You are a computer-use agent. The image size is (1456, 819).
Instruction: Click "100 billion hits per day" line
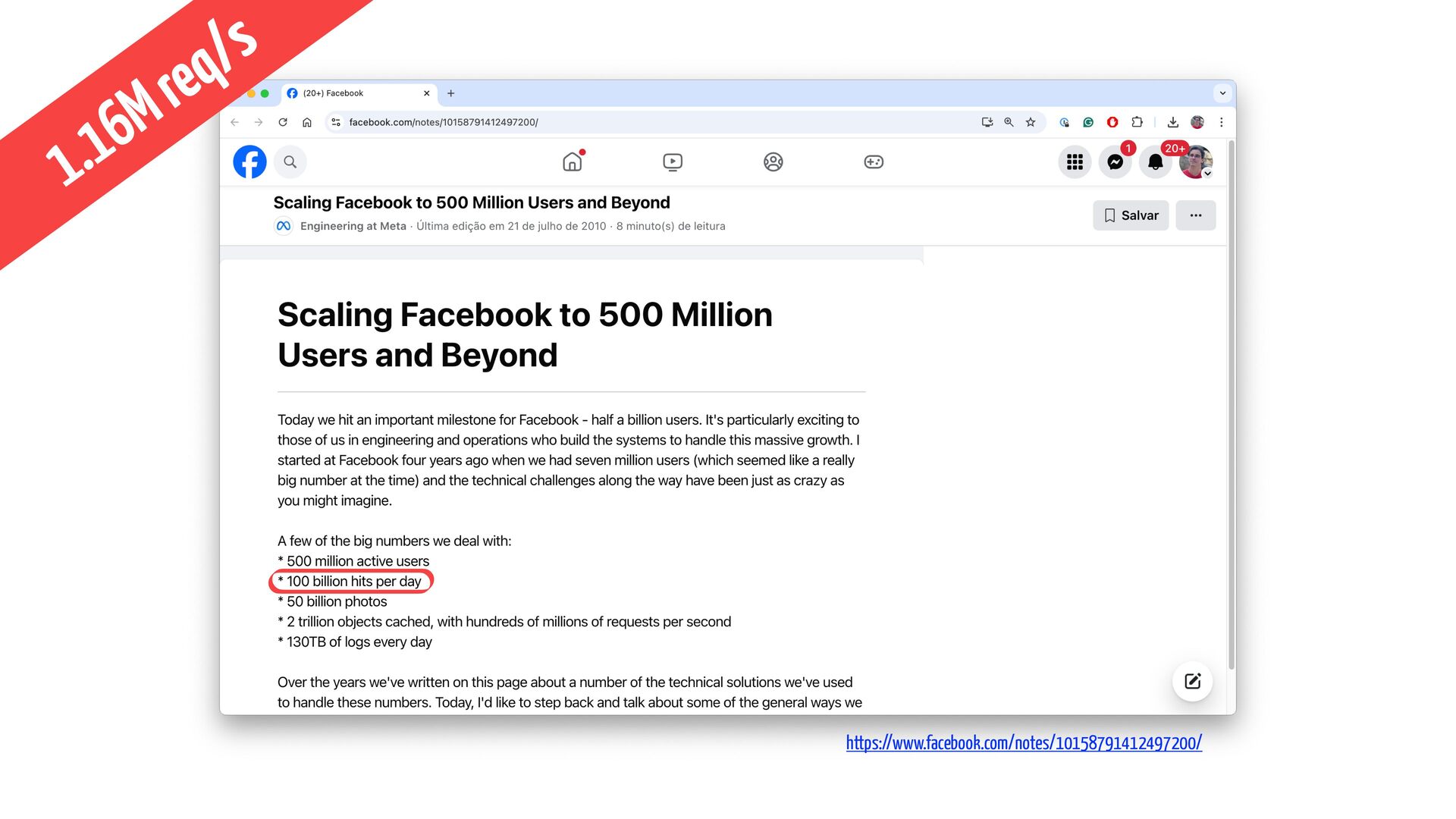point(350,582)
